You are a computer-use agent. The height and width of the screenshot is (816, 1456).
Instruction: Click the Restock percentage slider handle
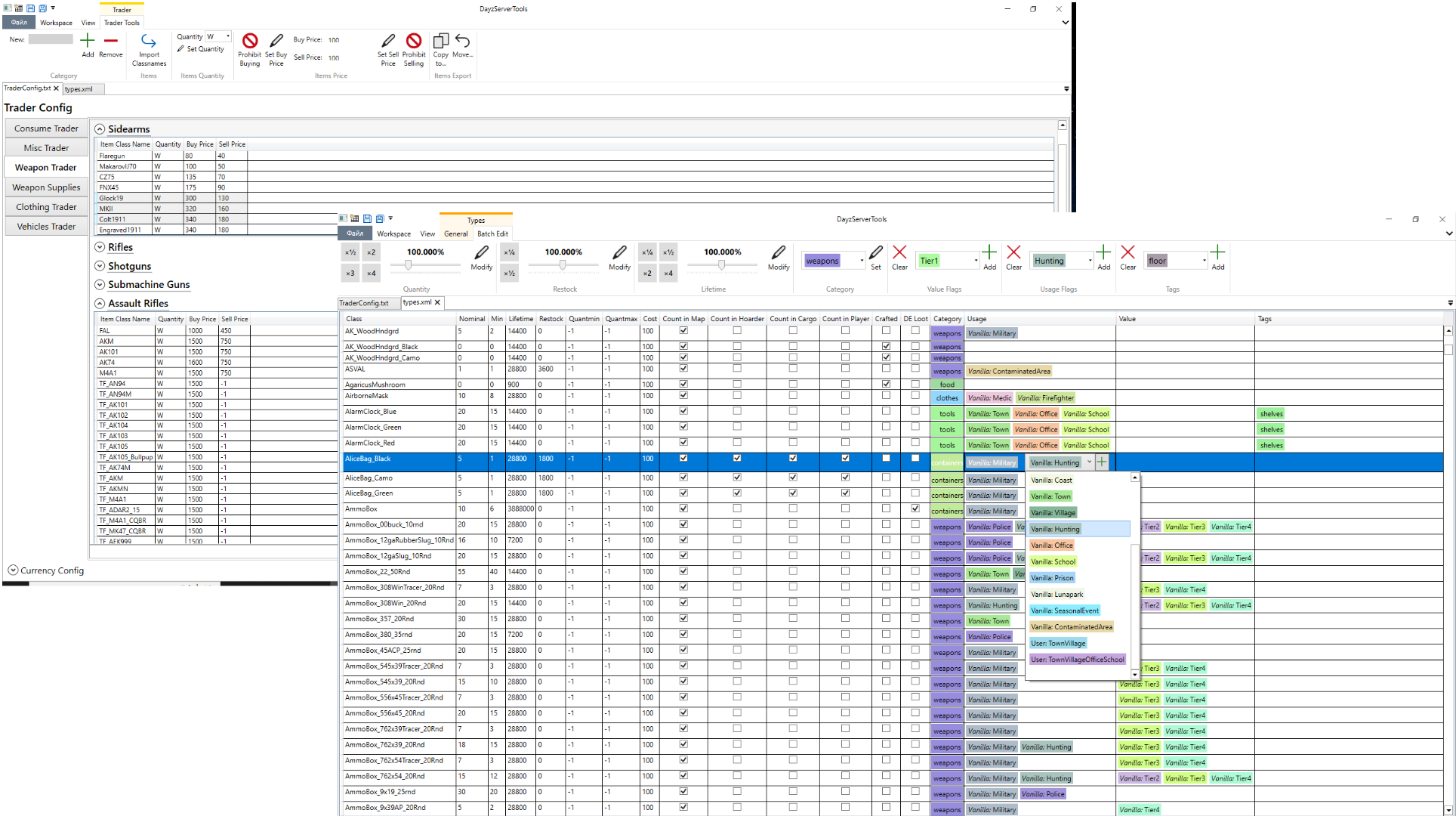pyautogui.click(x=563, y=265)
